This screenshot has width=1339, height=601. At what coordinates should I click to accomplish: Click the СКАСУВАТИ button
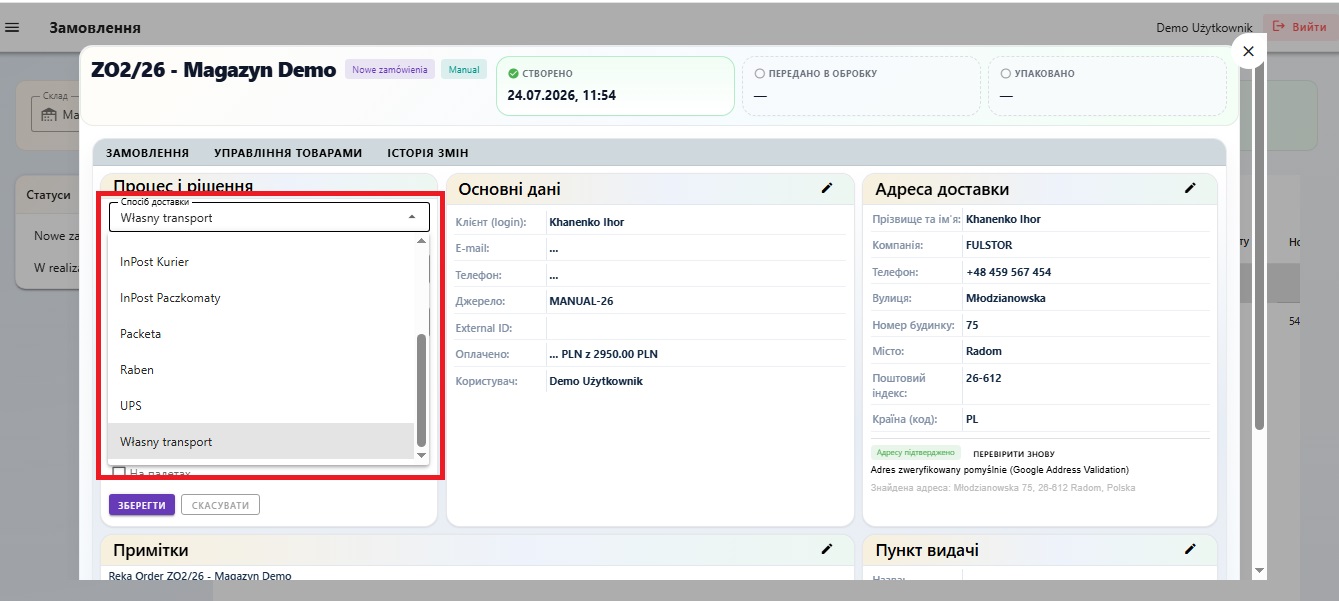point(220,505)
